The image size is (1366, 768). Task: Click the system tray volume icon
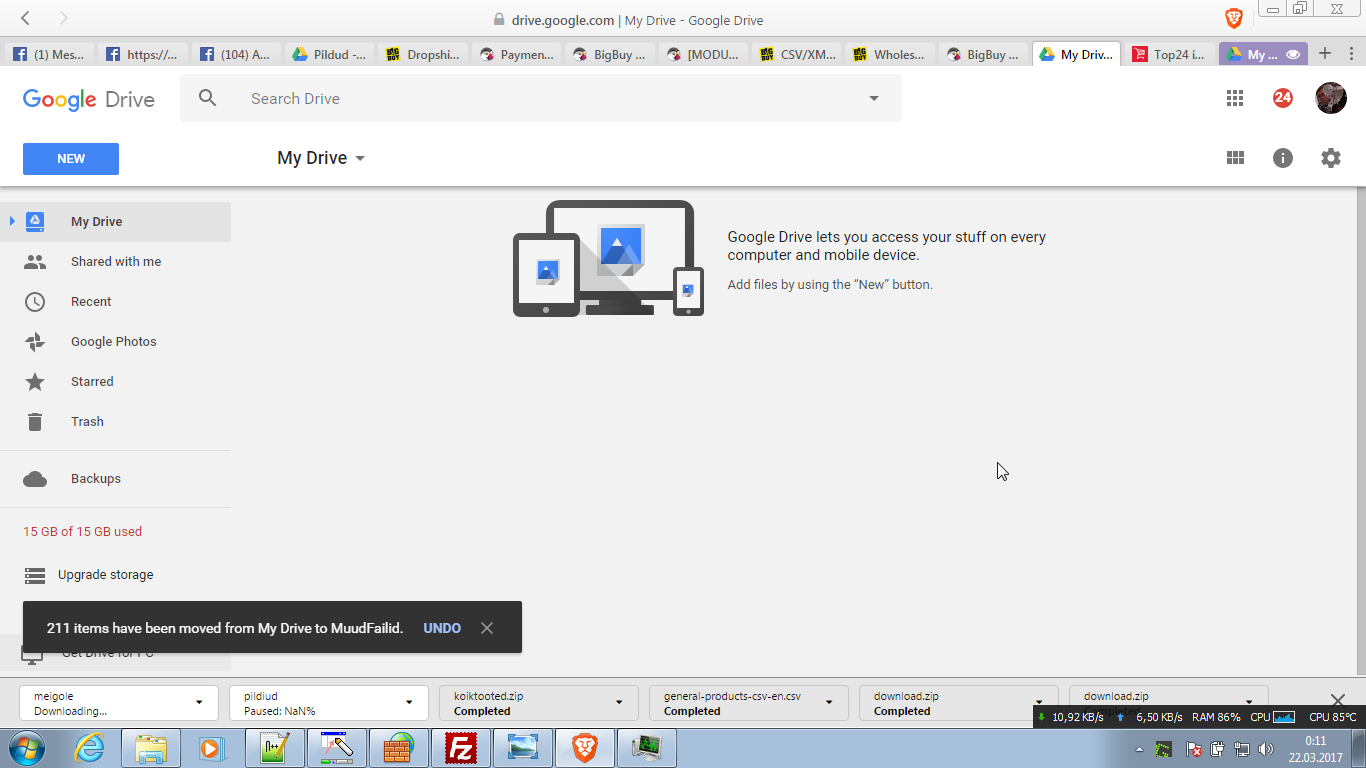[x=1266, y=749]
